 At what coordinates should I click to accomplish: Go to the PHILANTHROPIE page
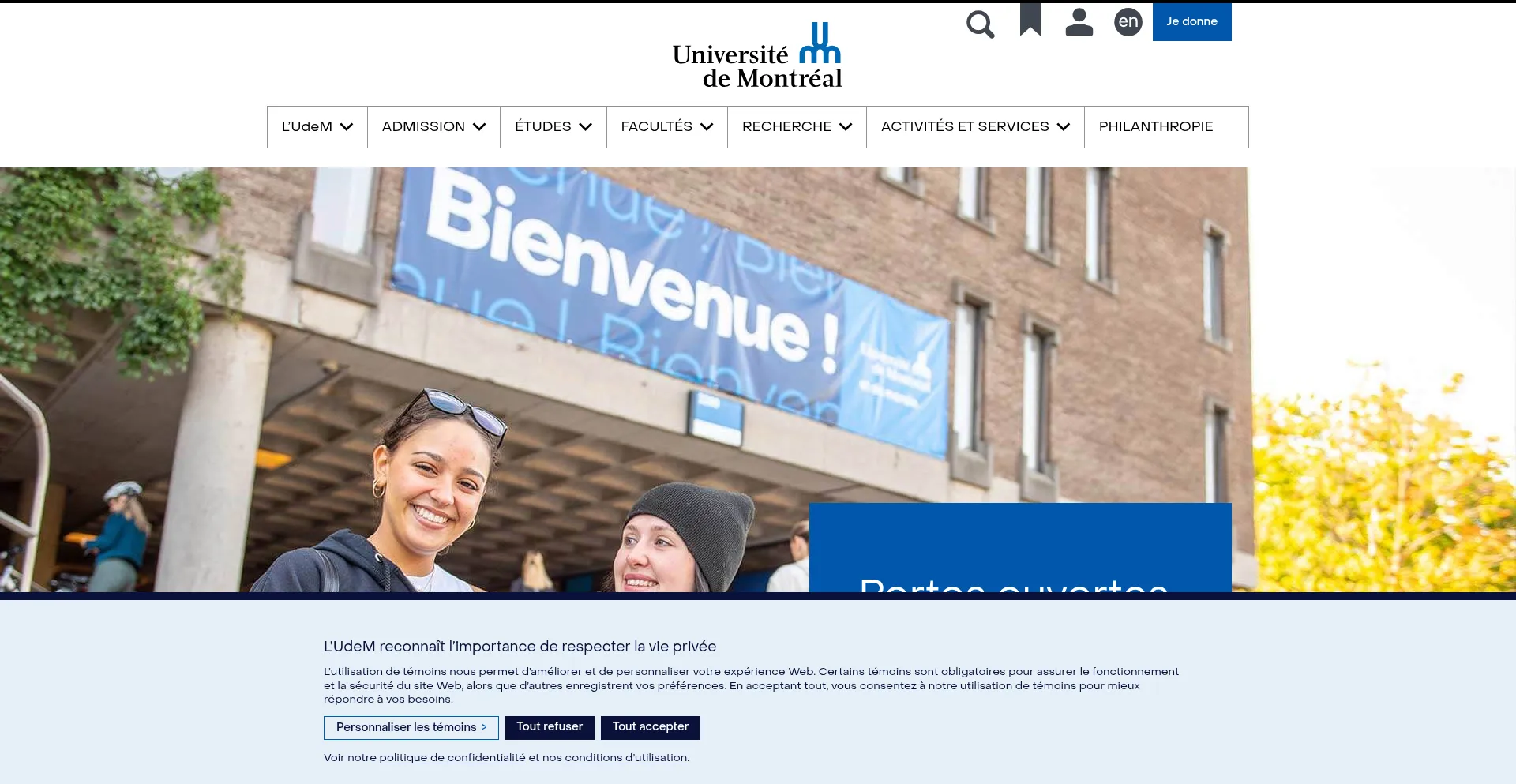(1156, 127)
